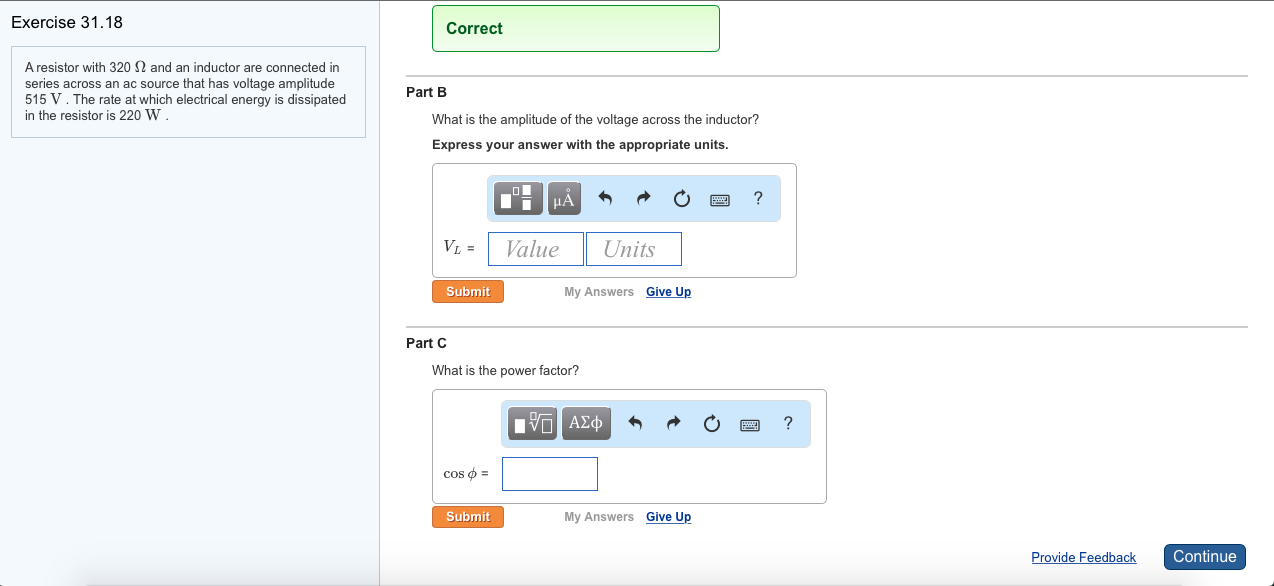Viewport: 1274px width, 586px height.
Task: Reset the Part B answer field
Action: [x=681, y=199]
